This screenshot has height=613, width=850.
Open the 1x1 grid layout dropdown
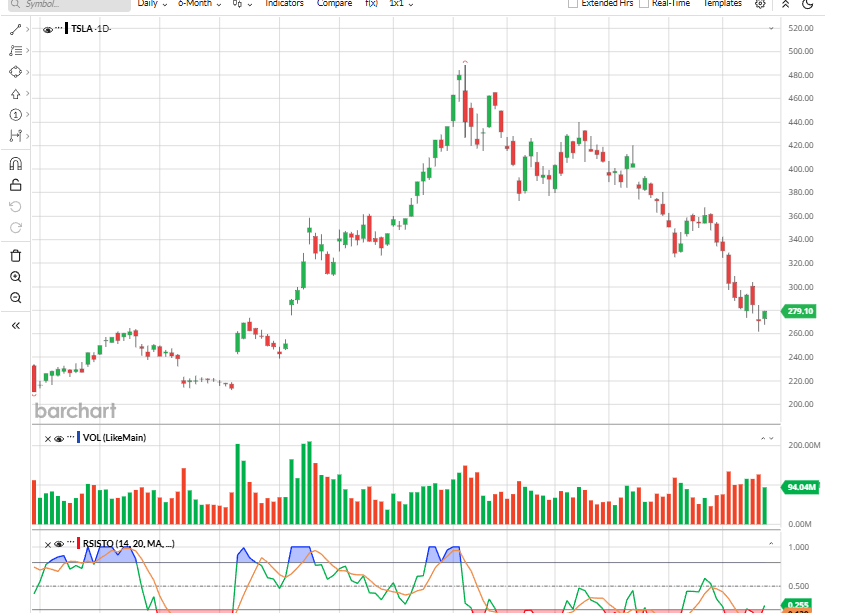pyautogui.click(x=401, y=4)
